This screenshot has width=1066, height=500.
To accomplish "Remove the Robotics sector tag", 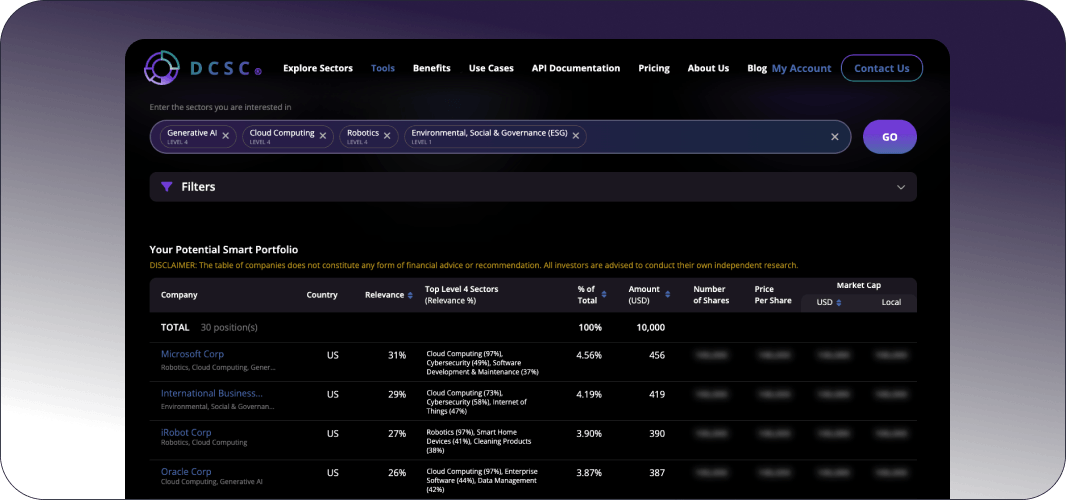I will tap(387, 136).
